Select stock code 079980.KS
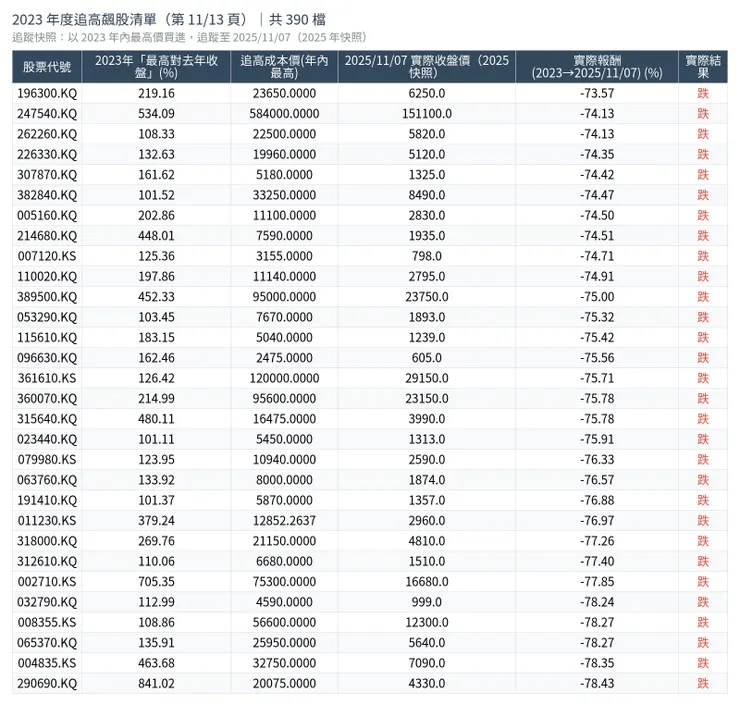Image resolution: width=740 pixels, height=706 pixels. [47, 460]
